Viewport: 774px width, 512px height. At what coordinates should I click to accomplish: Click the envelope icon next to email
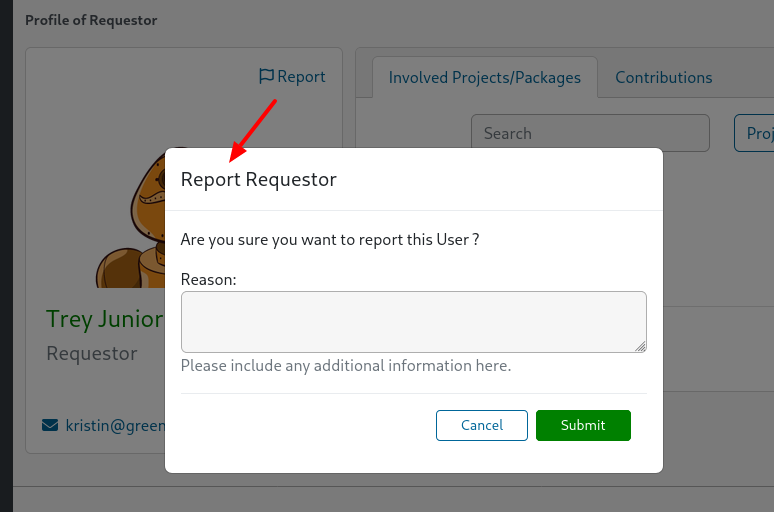pyautogui.click(x=50, y=425)
